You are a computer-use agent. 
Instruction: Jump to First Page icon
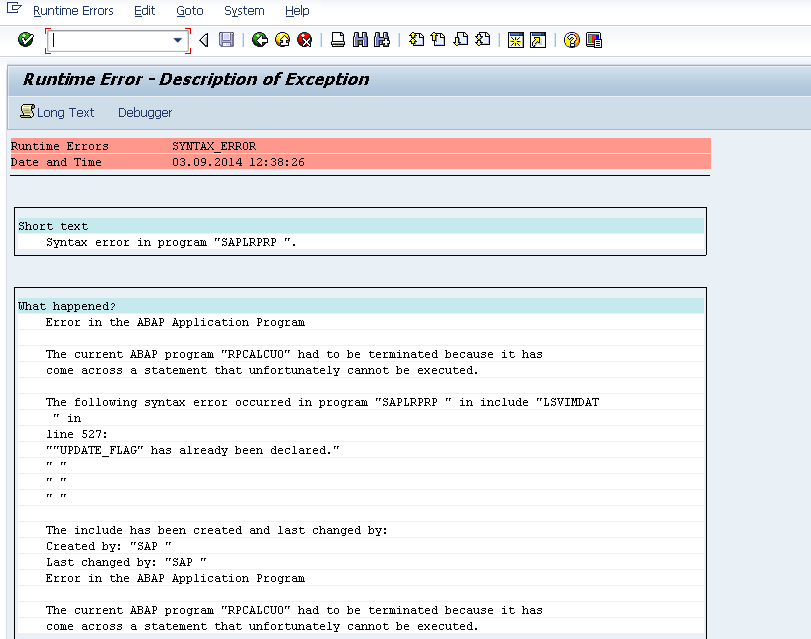(x=416, y=40)
